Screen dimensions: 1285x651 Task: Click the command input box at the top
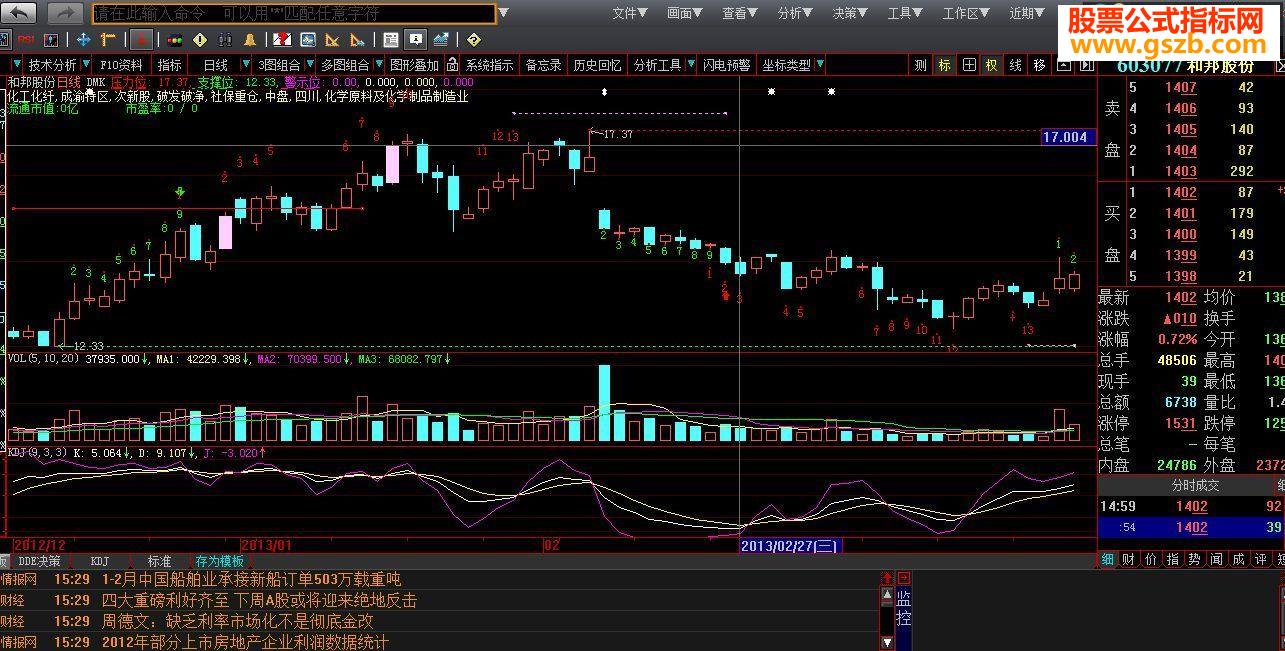click(x=290, y=14)
